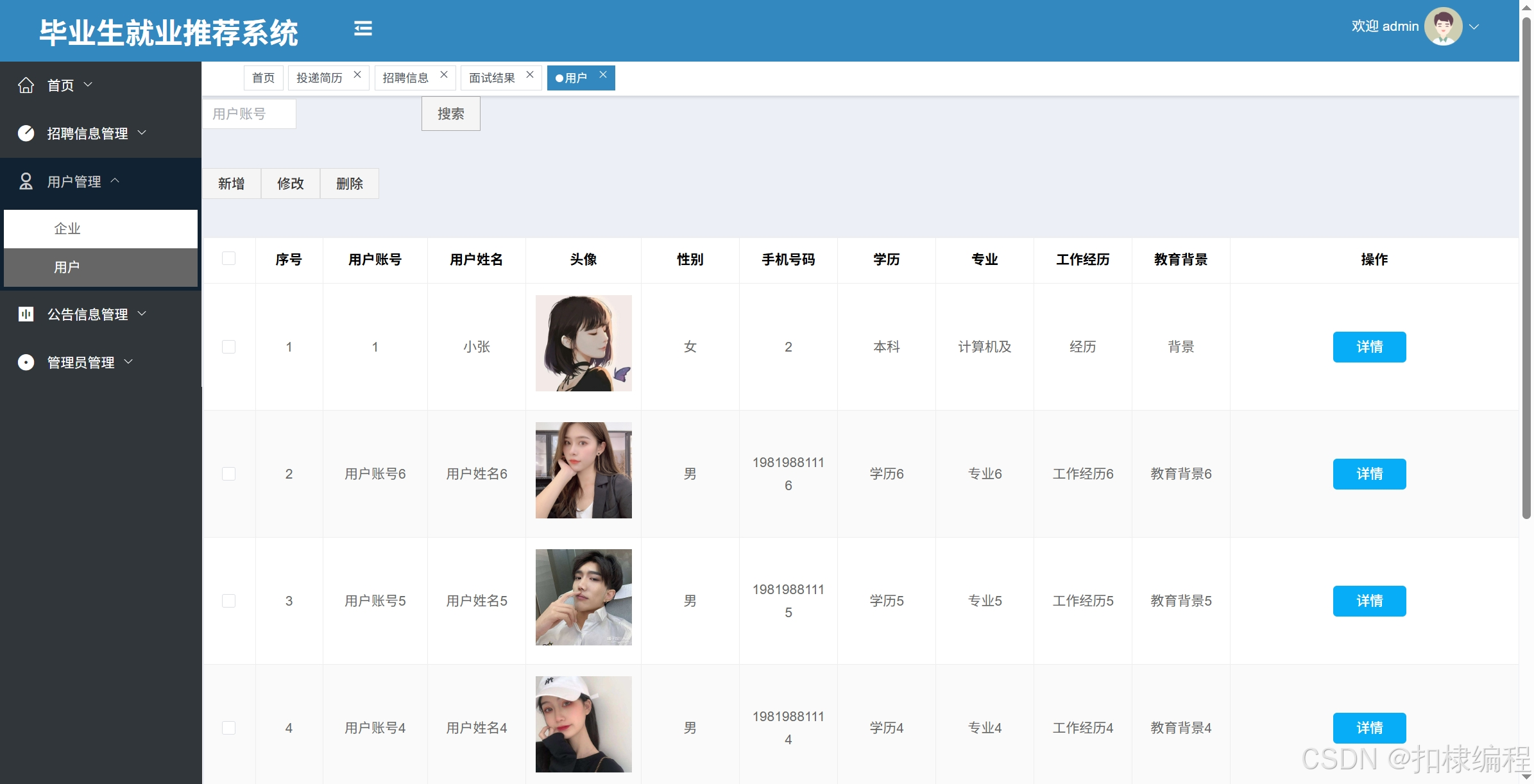Click the 欢迎 admin text

tap(1385, 26)
